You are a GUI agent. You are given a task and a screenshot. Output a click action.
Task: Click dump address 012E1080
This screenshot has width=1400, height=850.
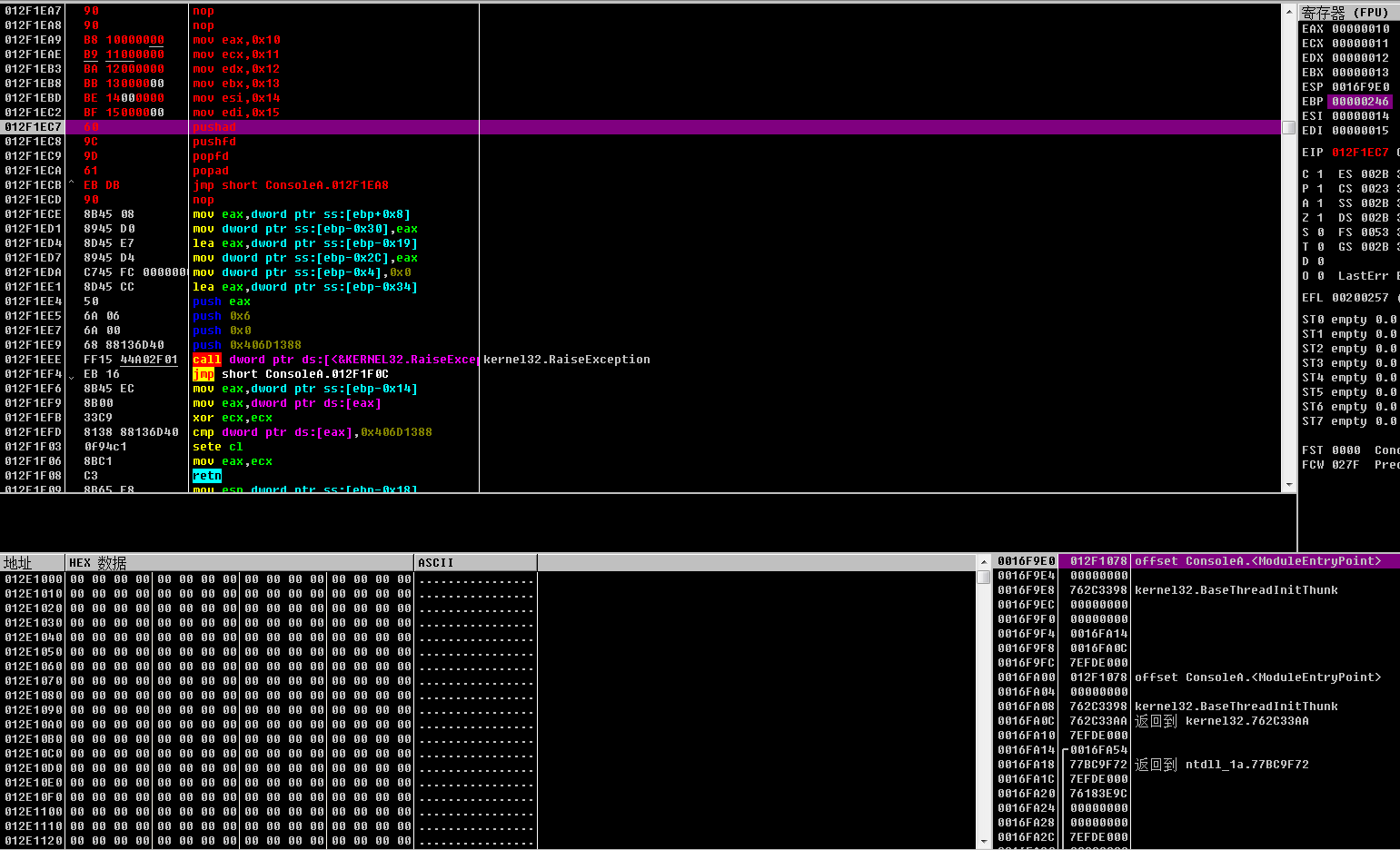point(33,696)
